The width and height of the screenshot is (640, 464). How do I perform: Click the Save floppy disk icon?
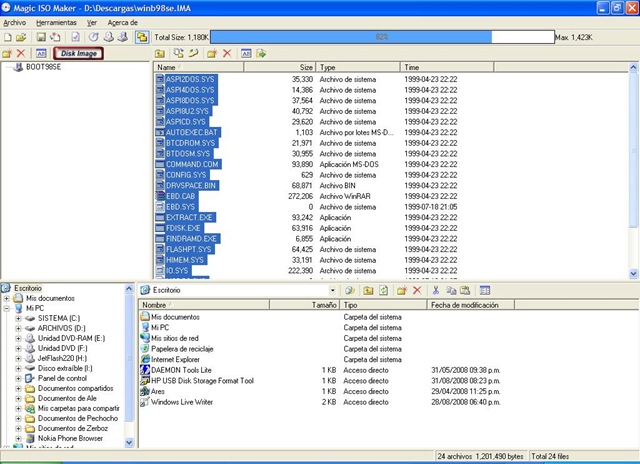click(40, 37)
